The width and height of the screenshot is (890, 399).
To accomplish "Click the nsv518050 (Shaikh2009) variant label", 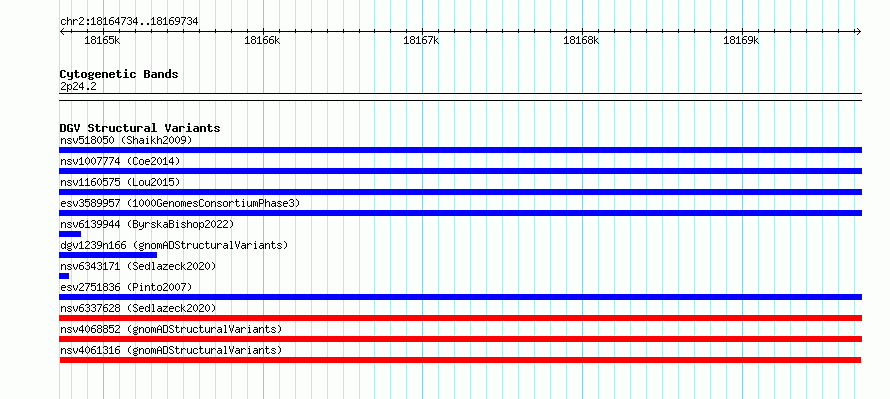I will pos(126,140).
